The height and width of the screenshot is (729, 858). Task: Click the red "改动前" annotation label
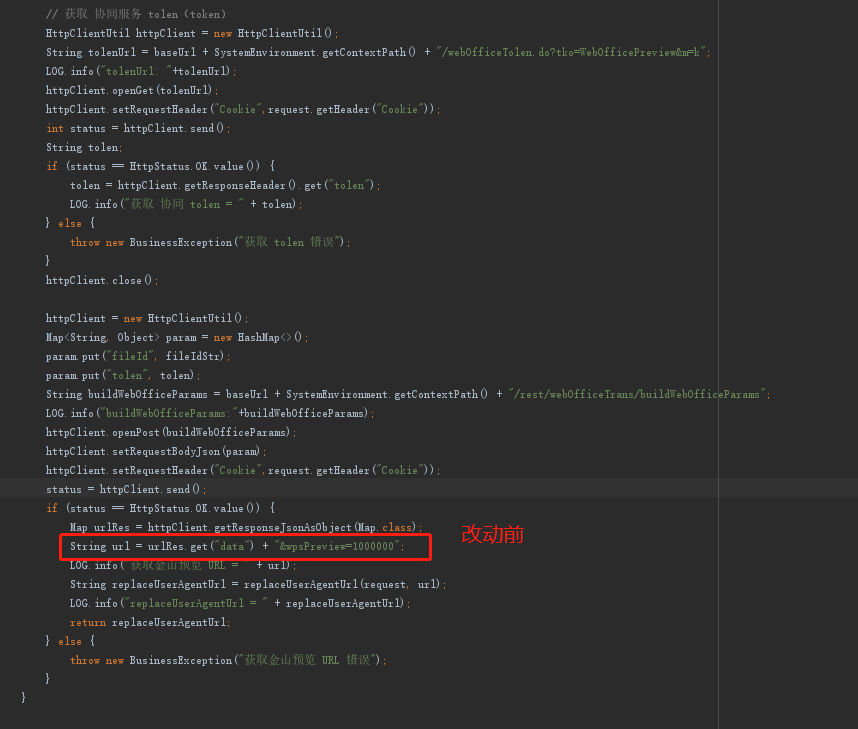tap(492, 535)
